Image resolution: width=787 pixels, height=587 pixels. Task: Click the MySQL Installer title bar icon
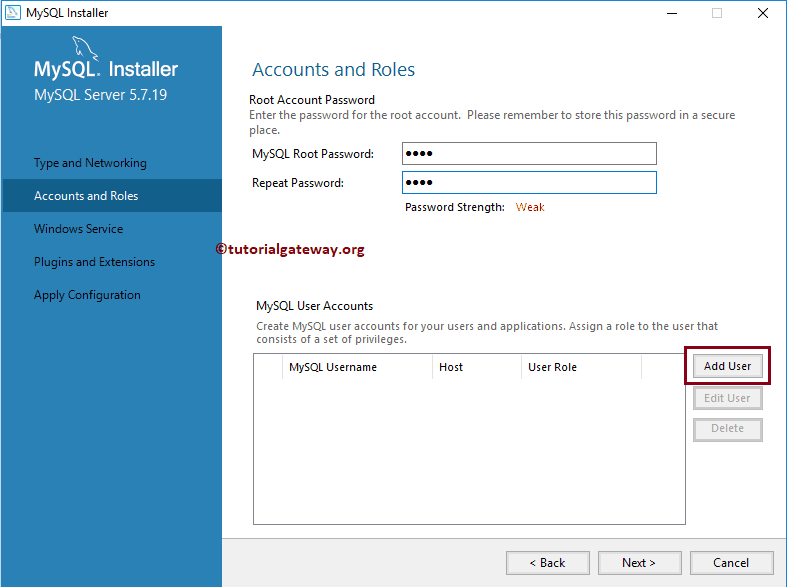[x=13, y=13]
